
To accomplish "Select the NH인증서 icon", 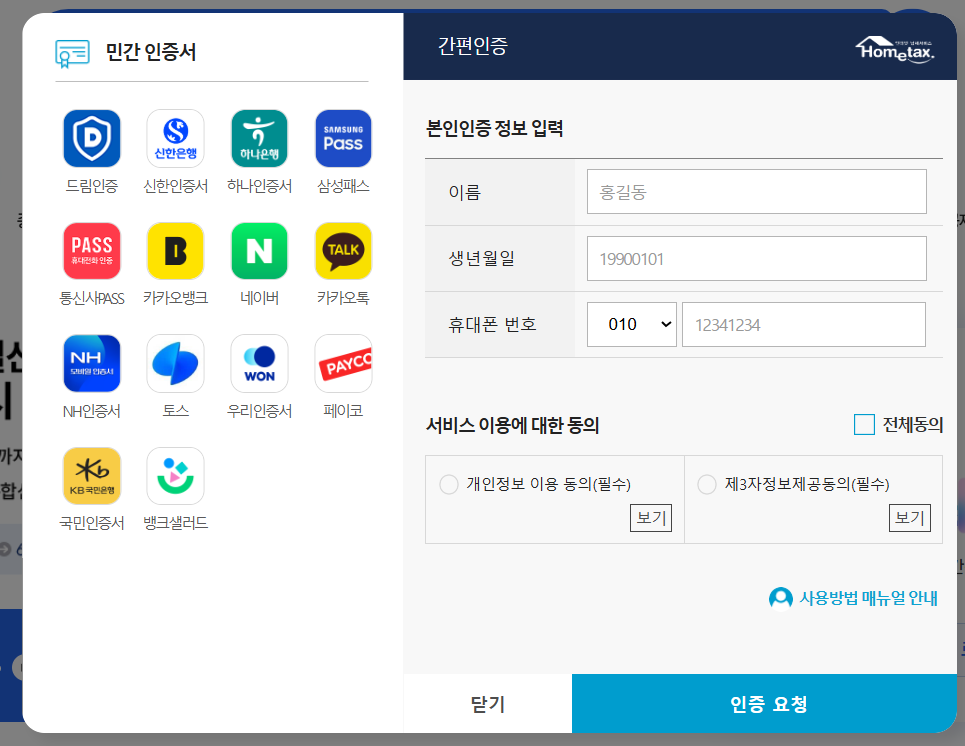I will (92, 363).
